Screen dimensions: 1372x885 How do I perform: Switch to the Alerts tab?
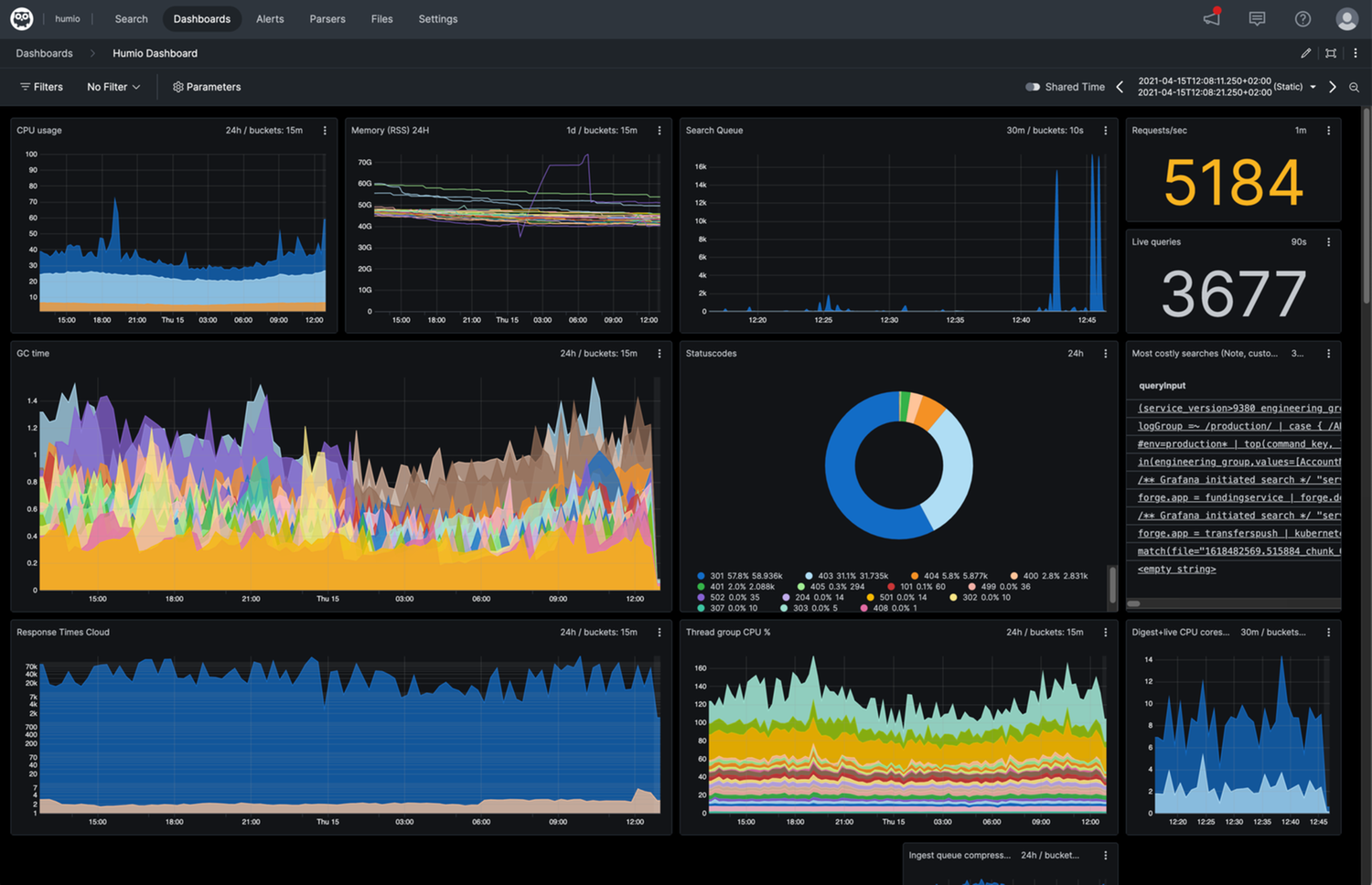[270, 18]
